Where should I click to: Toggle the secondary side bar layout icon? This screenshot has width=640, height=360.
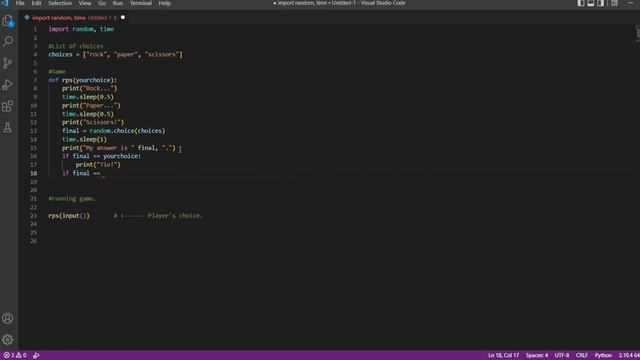(x=600, y=3)
